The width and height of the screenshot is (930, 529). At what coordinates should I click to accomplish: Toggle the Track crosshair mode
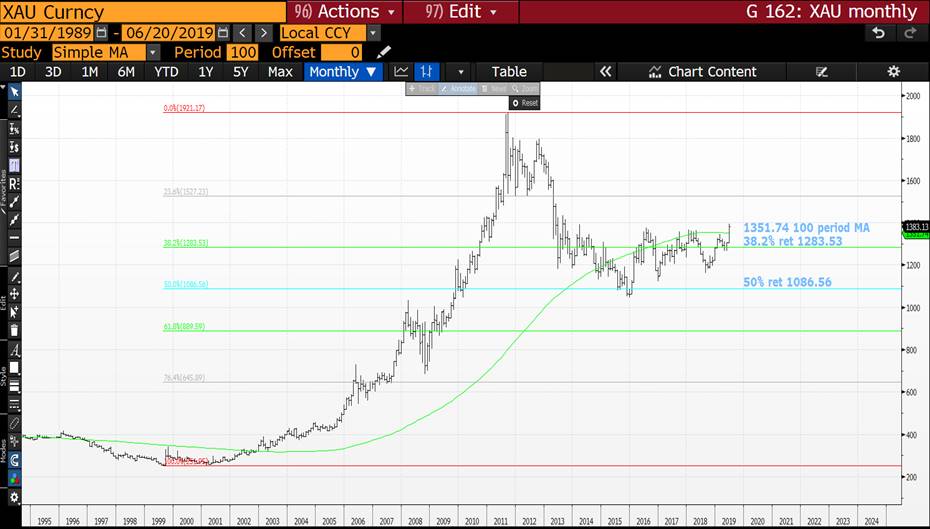(422, 88)
